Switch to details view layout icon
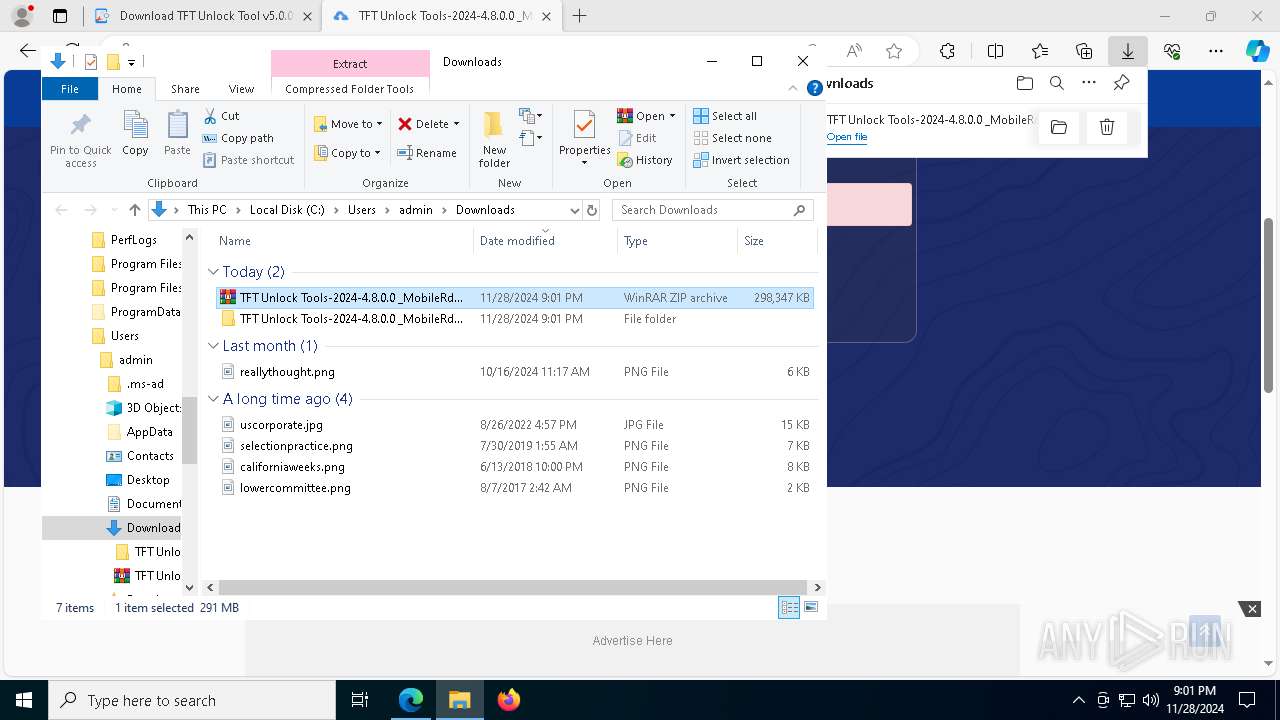Image resolution: width=1280 pixels, height=720 pixels. click(789, 607)
